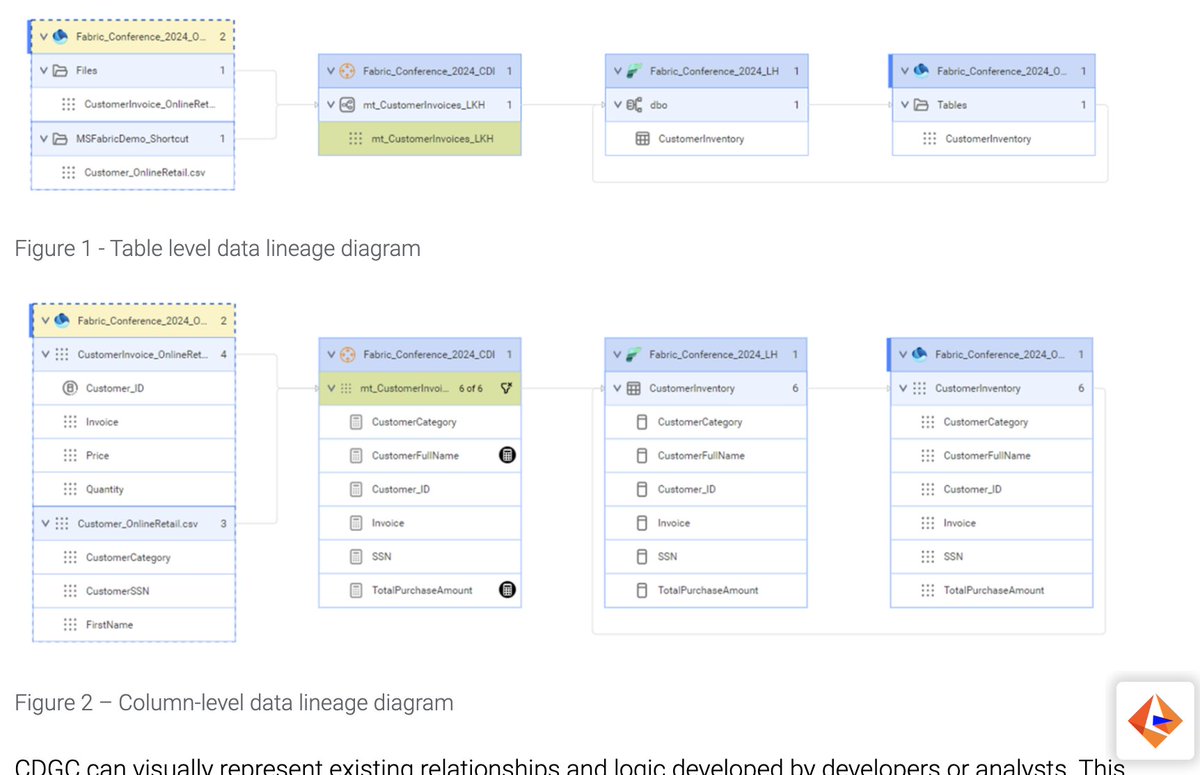Click the grid icon beside FirstName
Screen dimensions: 1200x775
click(x=70, y=624)
